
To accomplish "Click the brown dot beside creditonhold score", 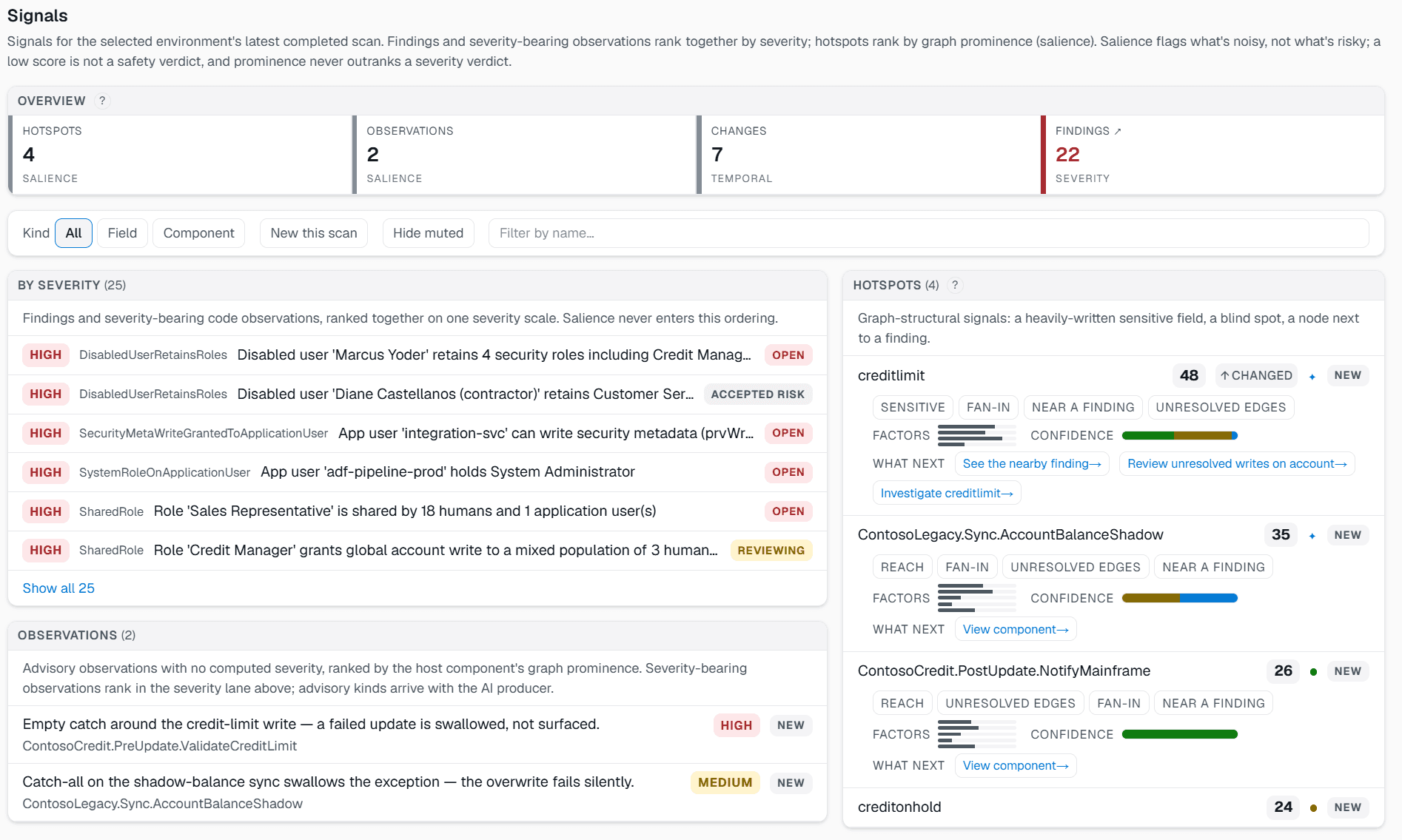I will click(1313, 807).
